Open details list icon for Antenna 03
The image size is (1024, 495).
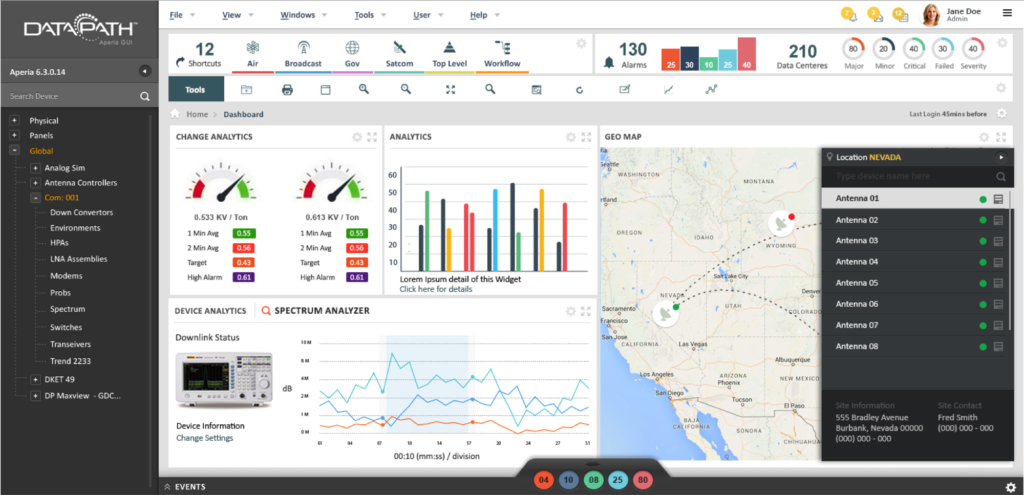998,241
